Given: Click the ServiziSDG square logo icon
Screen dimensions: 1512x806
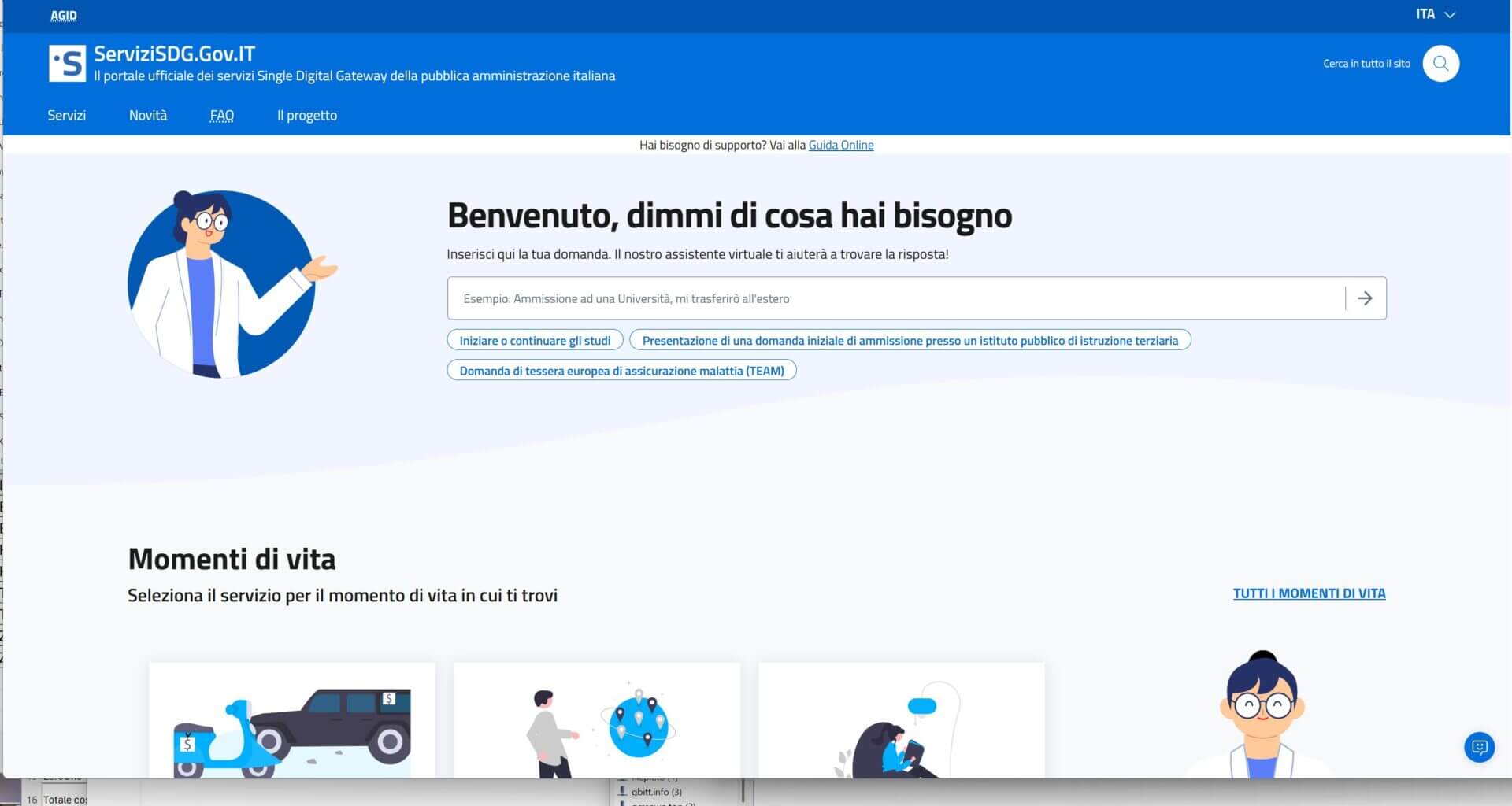Looking at the screenshot, I should [x=68, y=62].
